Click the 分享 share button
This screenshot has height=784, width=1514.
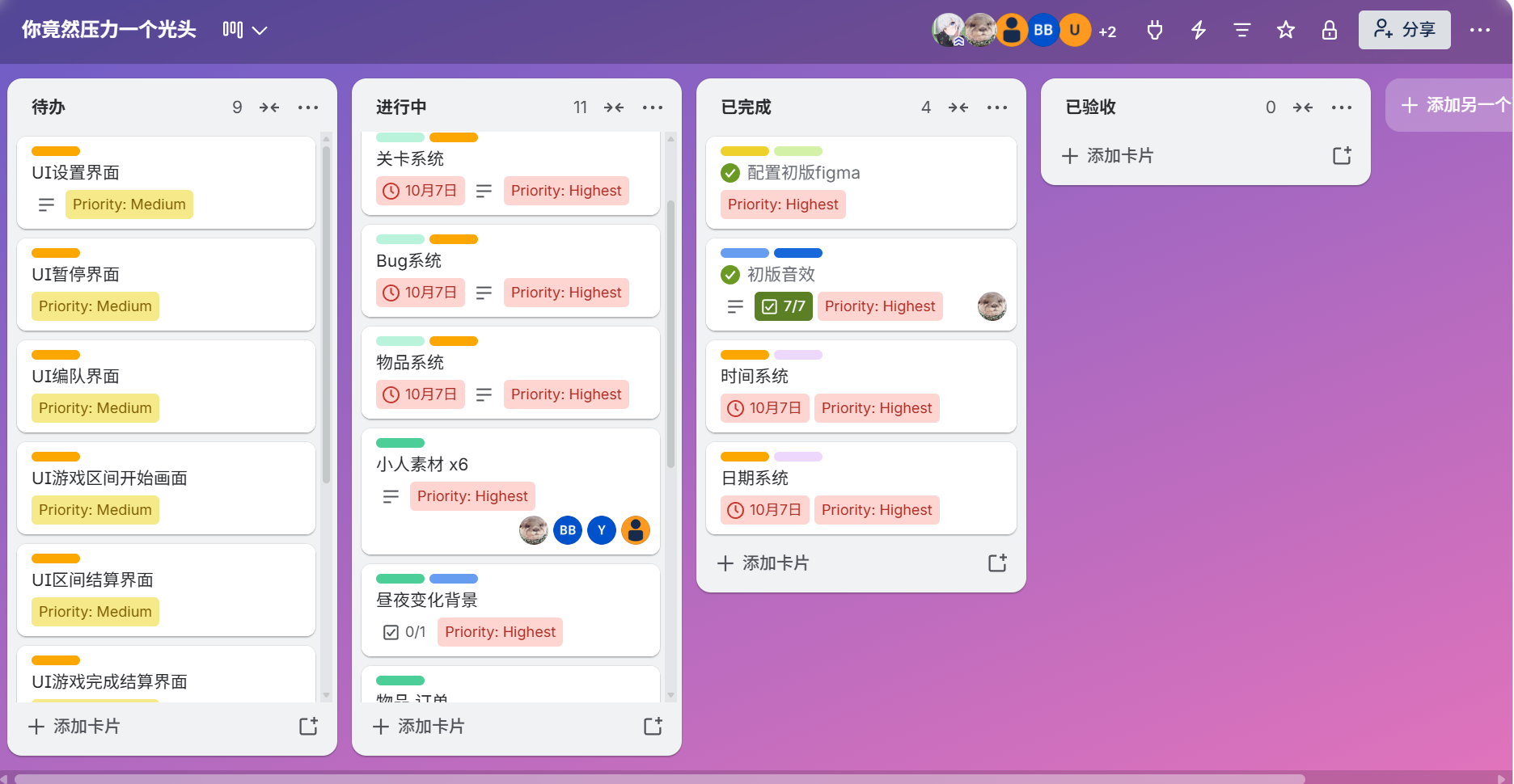tap(1405, 30)
